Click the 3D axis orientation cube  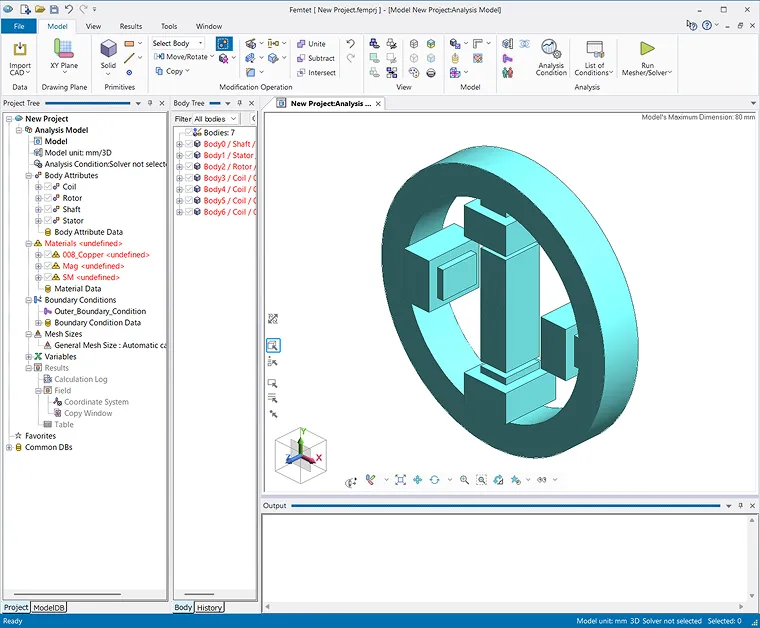pyautogui.click(x=301, y=455)
